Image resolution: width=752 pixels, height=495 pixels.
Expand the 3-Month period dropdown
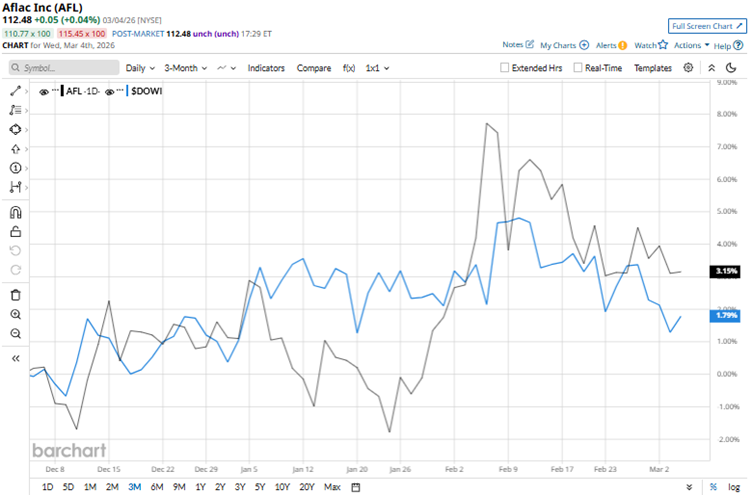click(183, 68)
